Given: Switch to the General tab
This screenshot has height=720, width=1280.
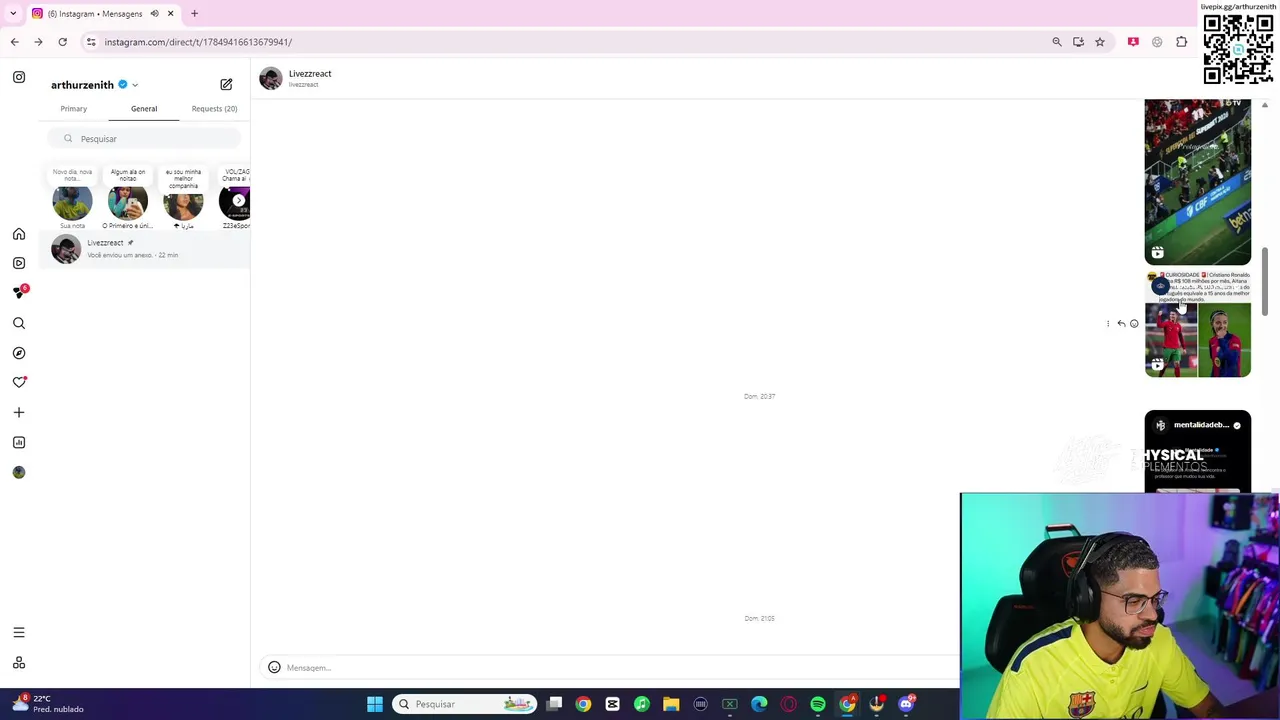Looking at the screenshot, I should coord(144,108).
